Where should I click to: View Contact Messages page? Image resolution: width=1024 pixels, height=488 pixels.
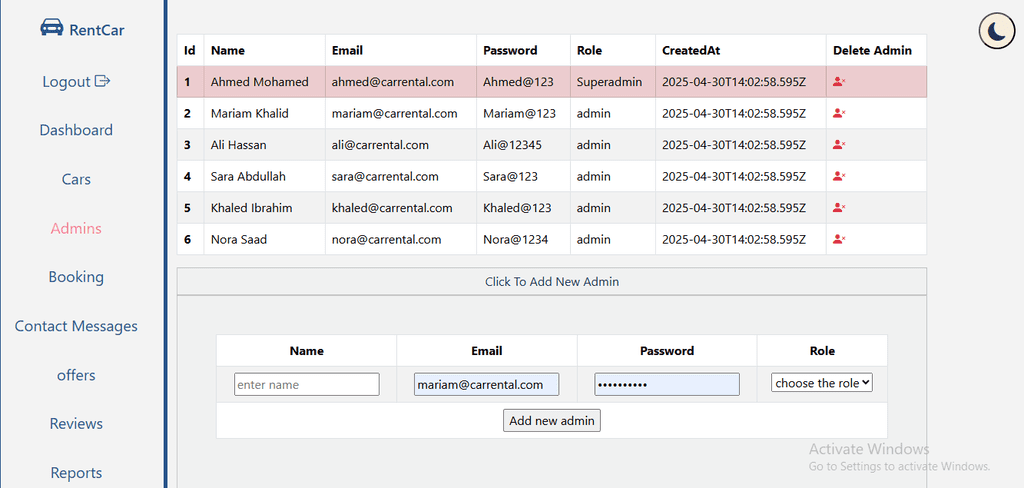click(x=76, y=326)
